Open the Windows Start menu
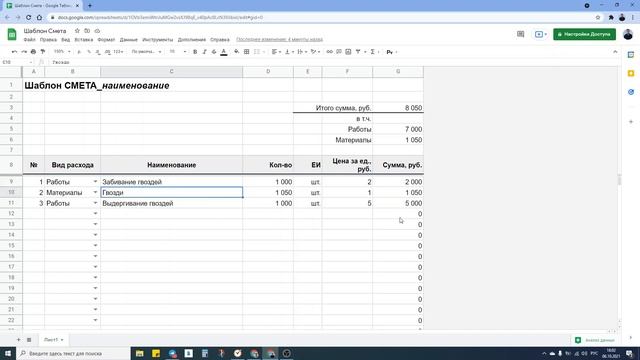This screenshot has height=360, width=640. coord(8,353)
